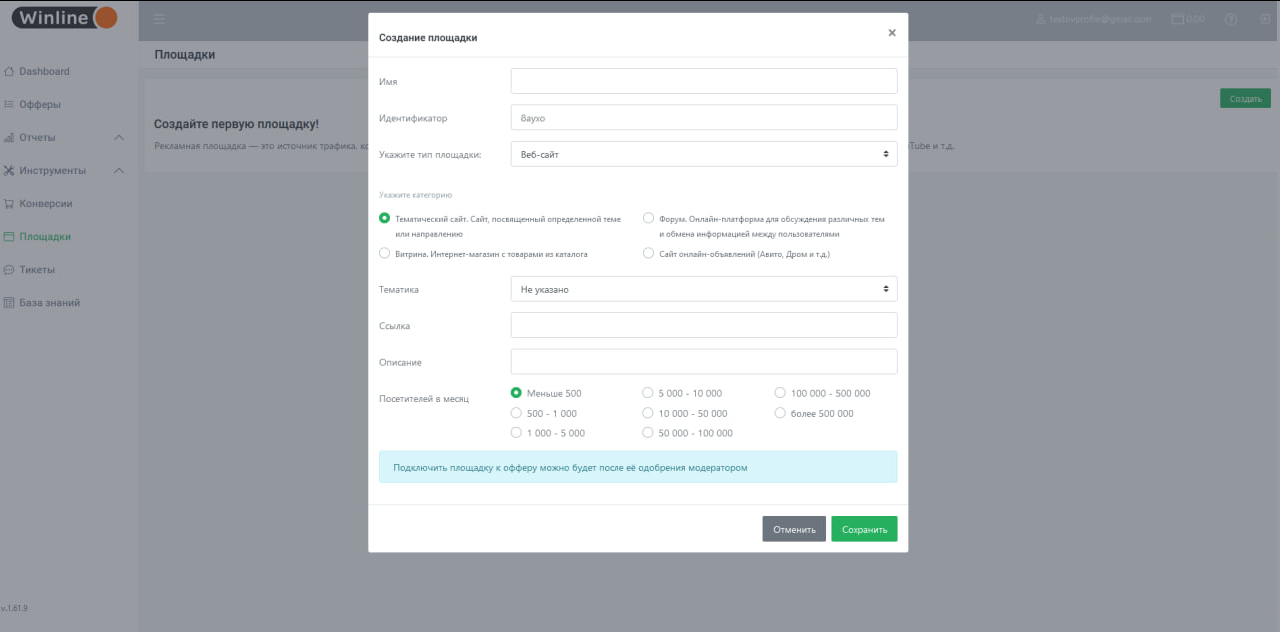1280x632 pixels.
Task: Click the Dashboard home icon
Action: (x=9, y=72)
